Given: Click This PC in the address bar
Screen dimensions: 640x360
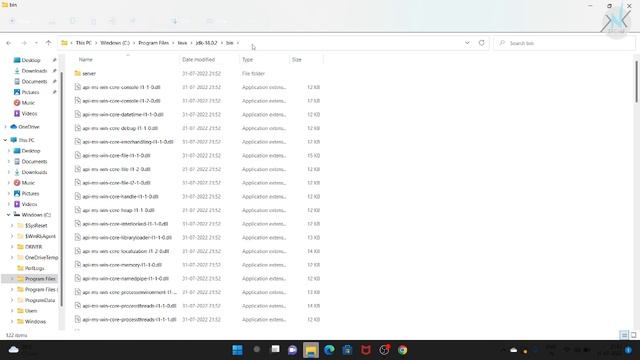Looking at the screenshot, I should point(84,43).
